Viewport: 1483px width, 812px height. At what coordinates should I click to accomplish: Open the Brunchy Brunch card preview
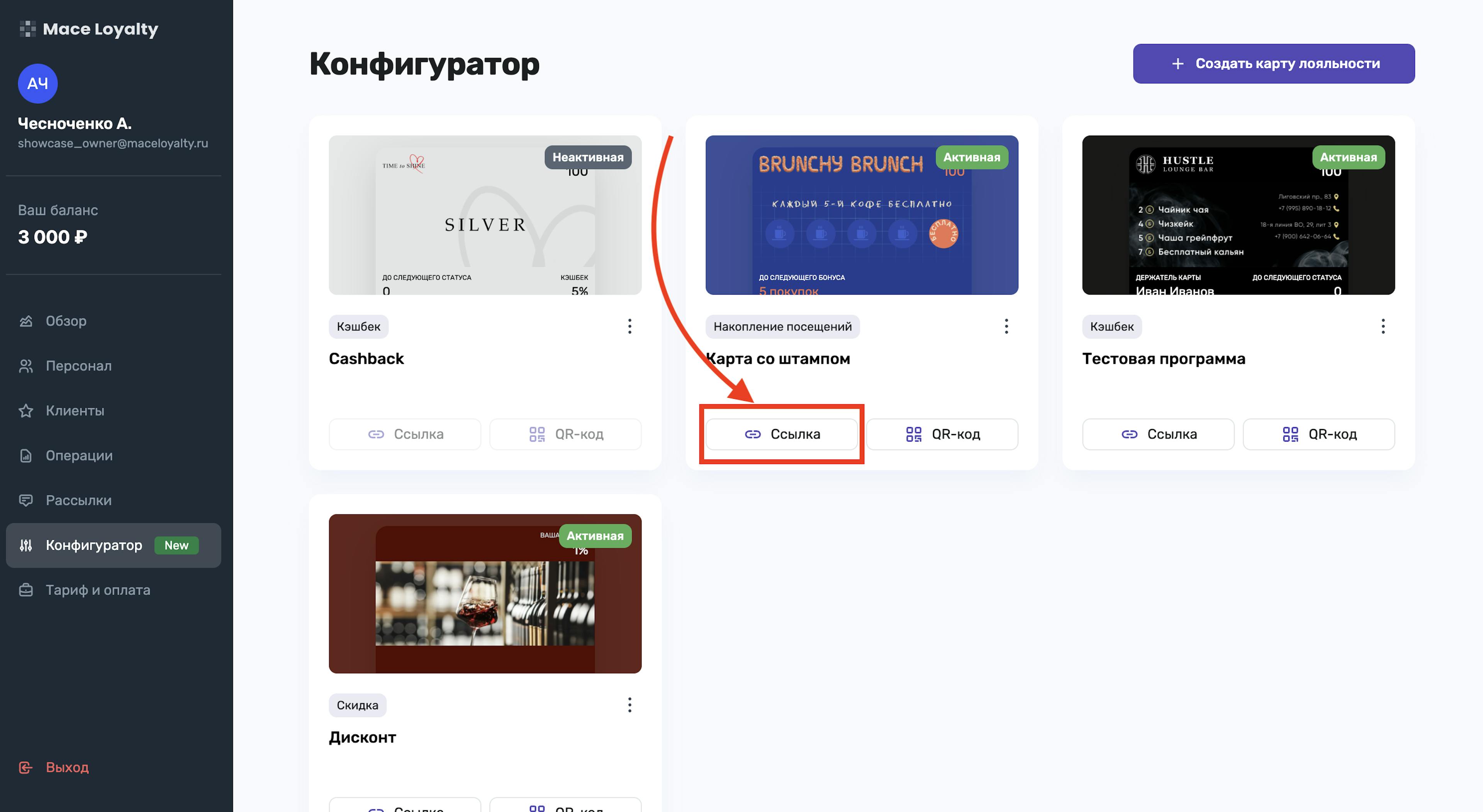(861, 215)
